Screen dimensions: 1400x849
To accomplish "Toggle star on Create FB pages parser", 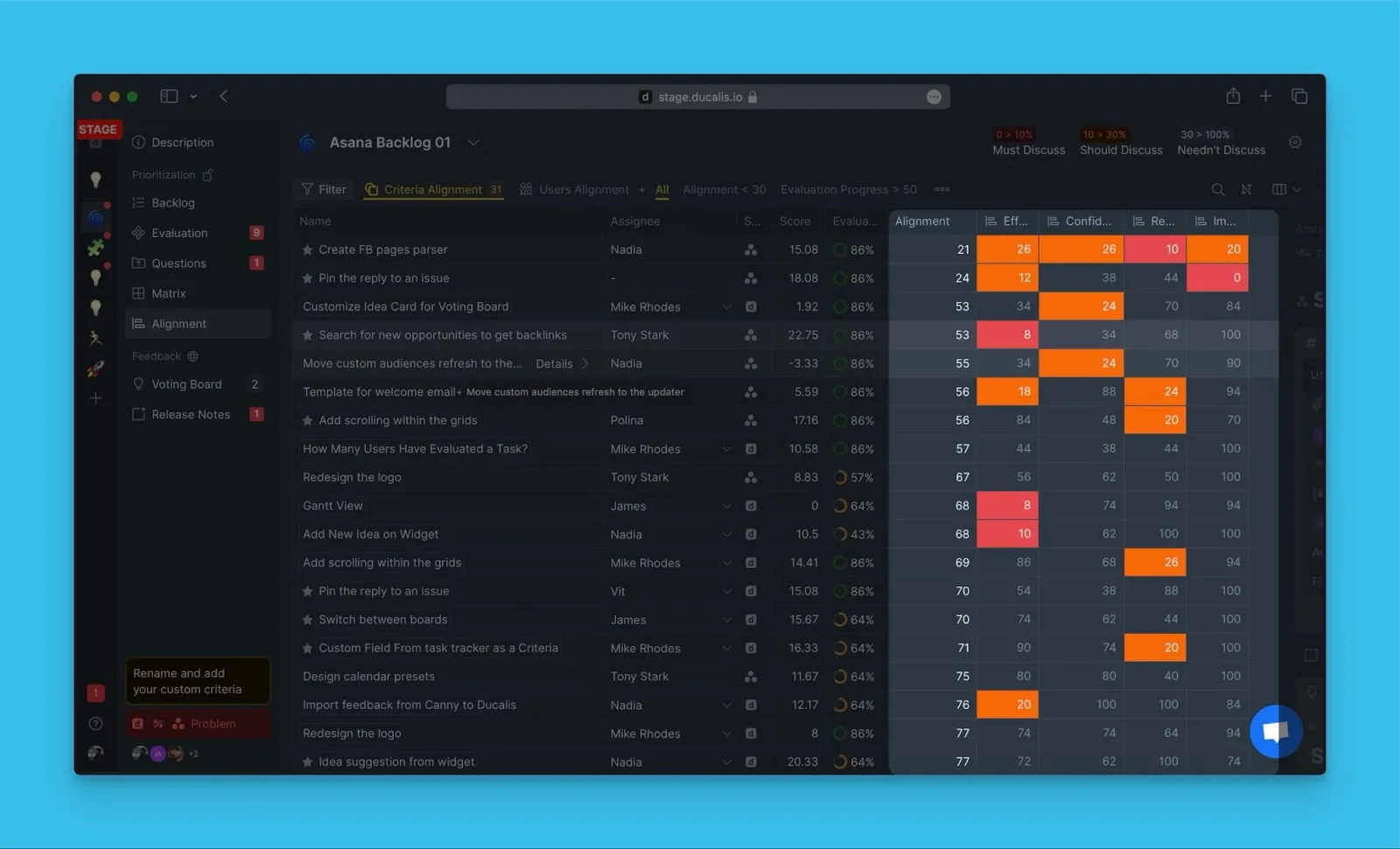I will pyautogui.click(x=307, y=250).
